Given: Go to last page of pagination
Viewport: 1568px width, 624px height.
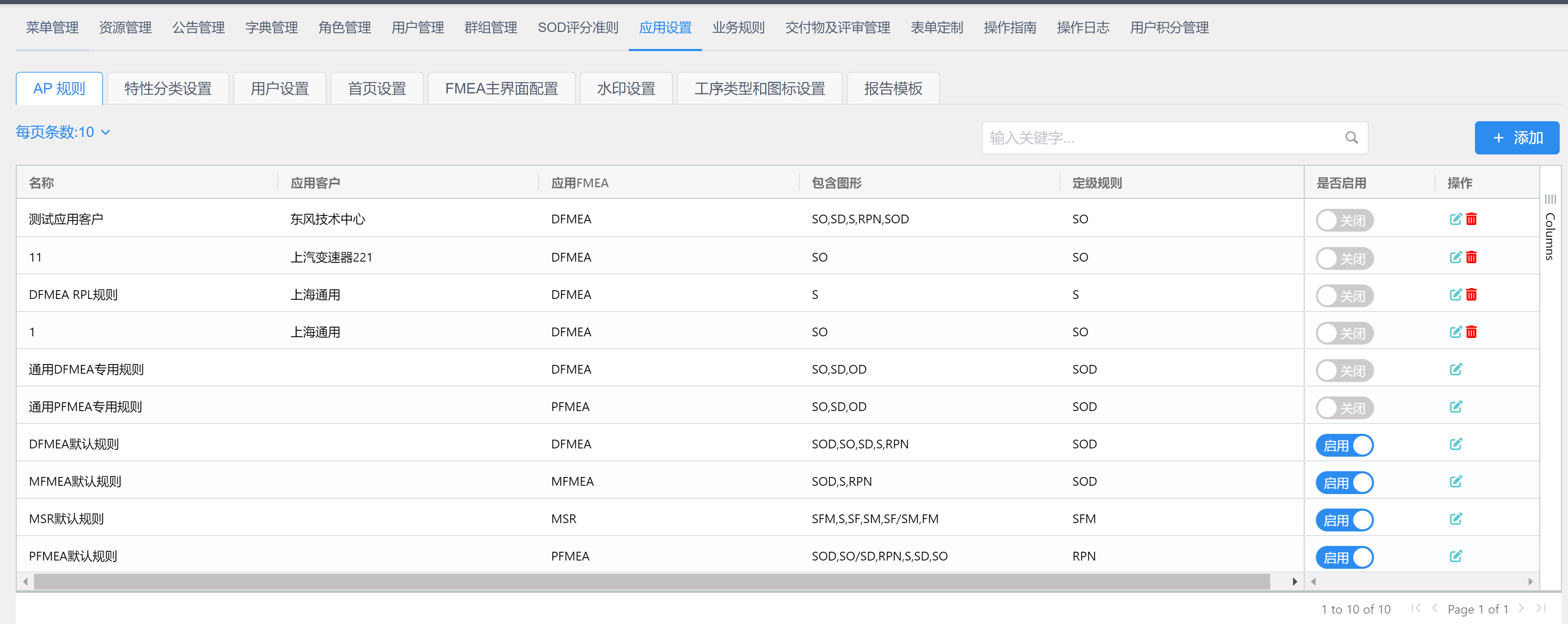Looking at the screenshot, I should (x=1541, y=608).
